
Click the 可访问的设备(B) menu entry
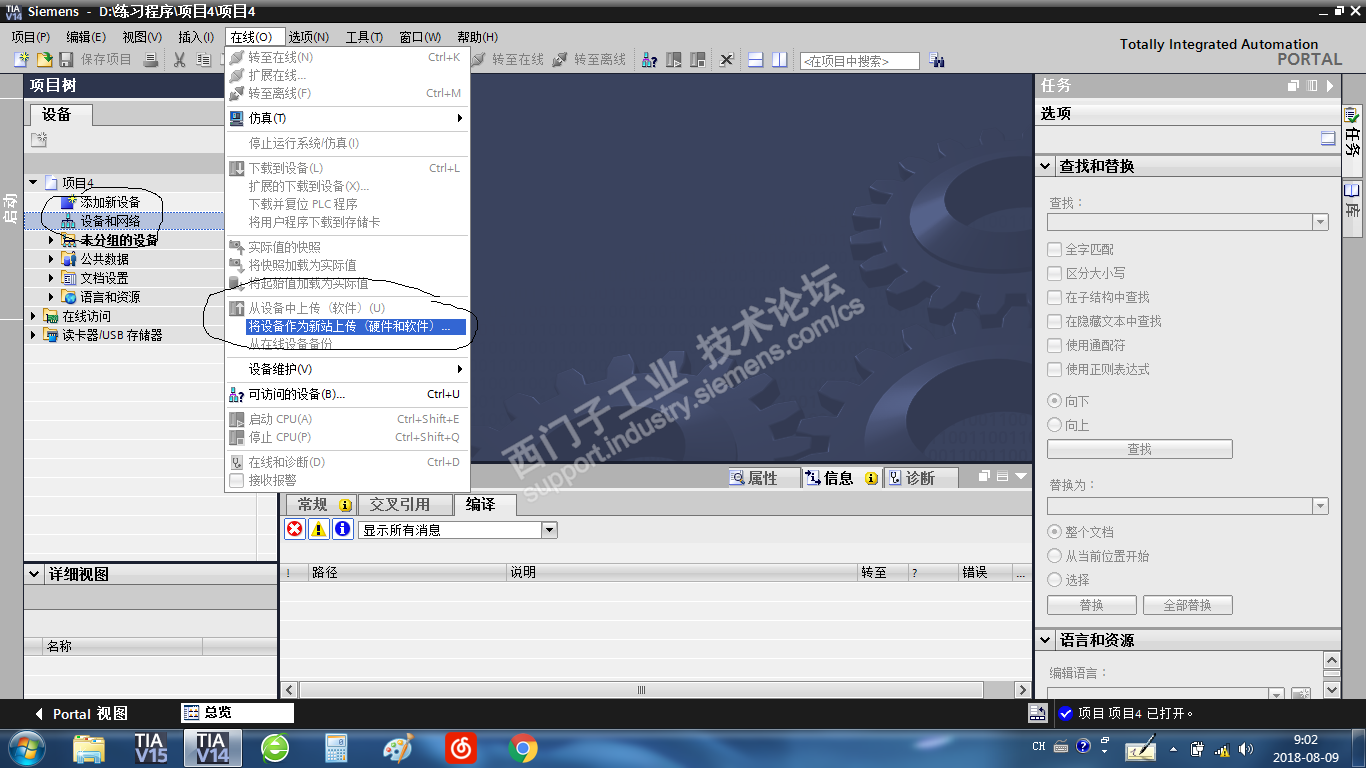pos(347,394)
